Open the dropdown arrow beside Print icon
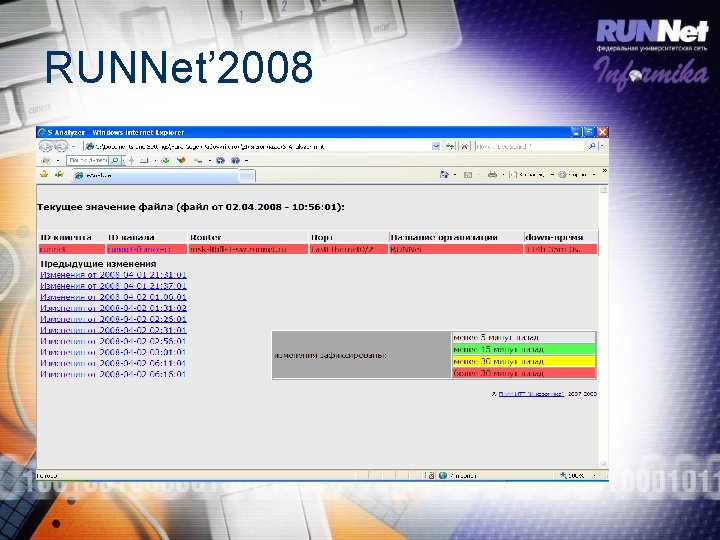Viewport: 720px width, 540px height. tap(503, 175)
